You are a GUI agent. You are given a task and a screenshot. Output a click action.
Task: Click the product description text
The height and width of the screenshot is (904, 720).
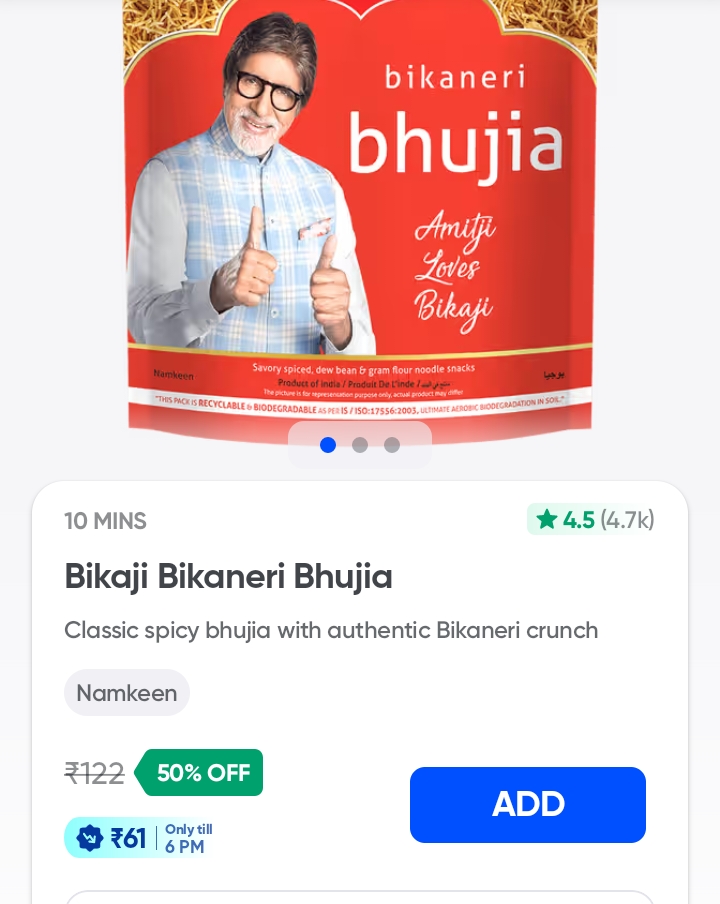[x=331, y=630]
